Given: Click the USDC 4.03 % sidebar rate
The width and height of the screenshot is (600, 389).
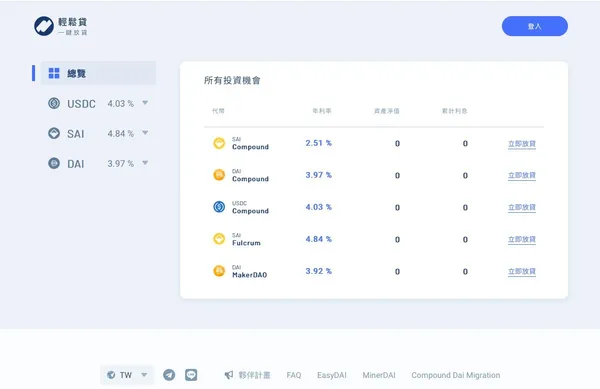Looking at the screenshot, I should point(121,104).
